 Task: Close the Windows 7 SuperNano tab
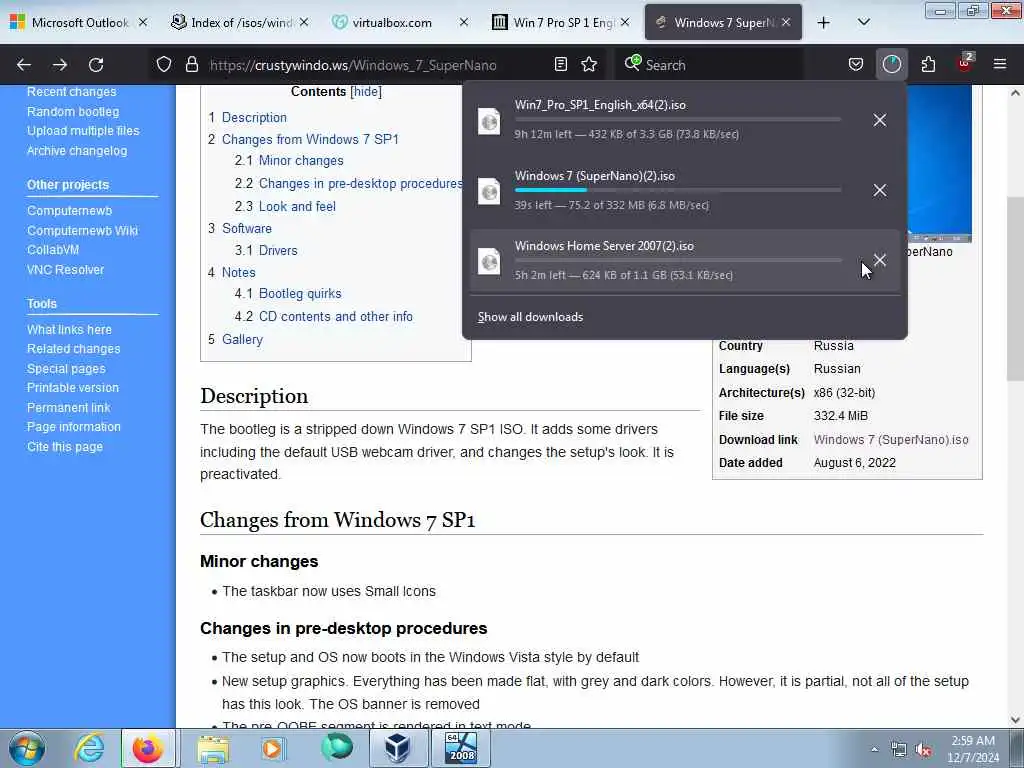[786, 23]
